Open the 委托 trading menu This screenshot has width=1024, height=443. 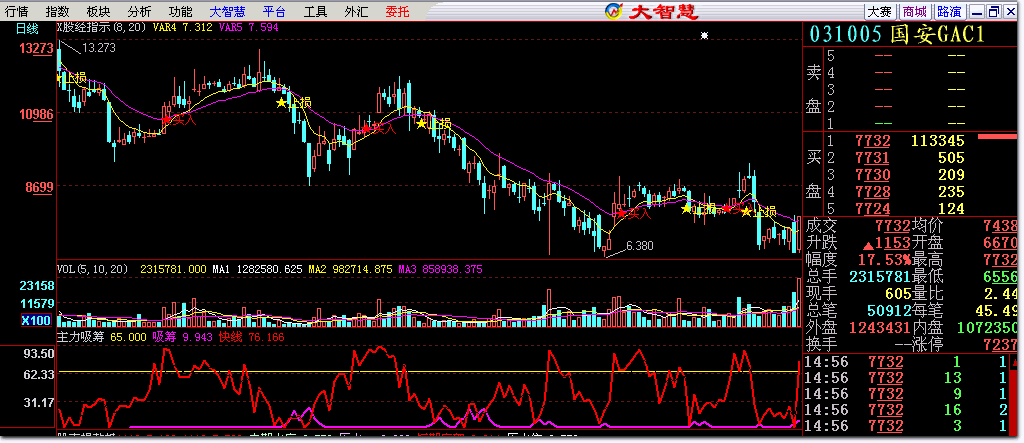tap(397, 11)
